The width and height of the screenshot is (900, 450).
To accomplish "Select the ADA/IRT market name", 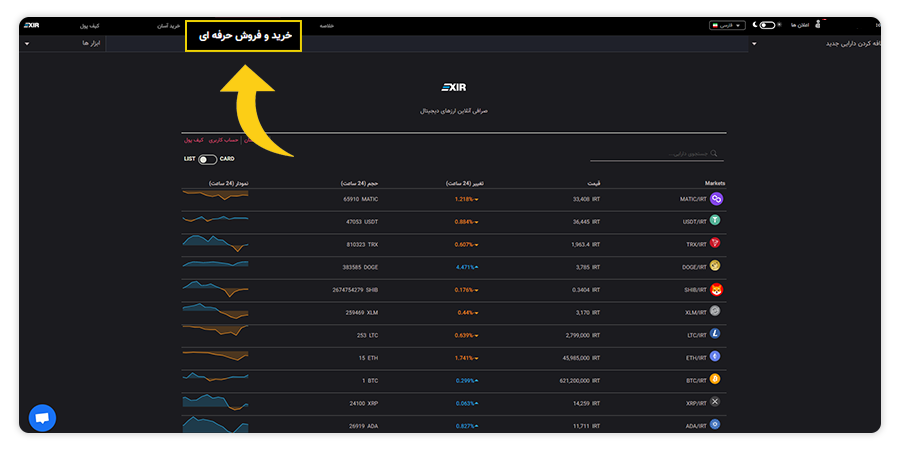I will tap(695, 426).
